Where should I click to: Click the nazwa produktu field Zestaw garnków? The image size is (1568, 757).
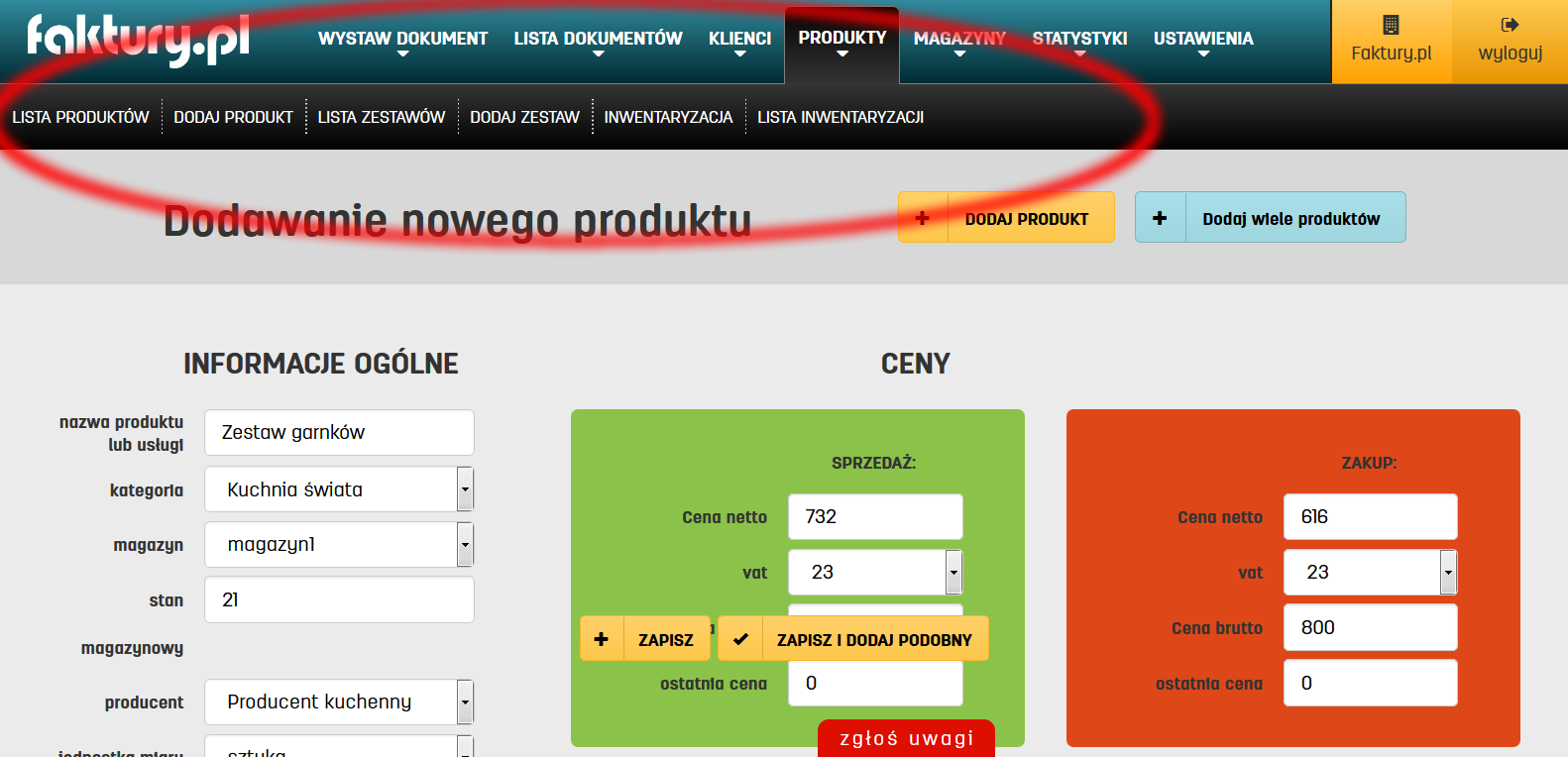pyautogui.click(x=339, y=433)
